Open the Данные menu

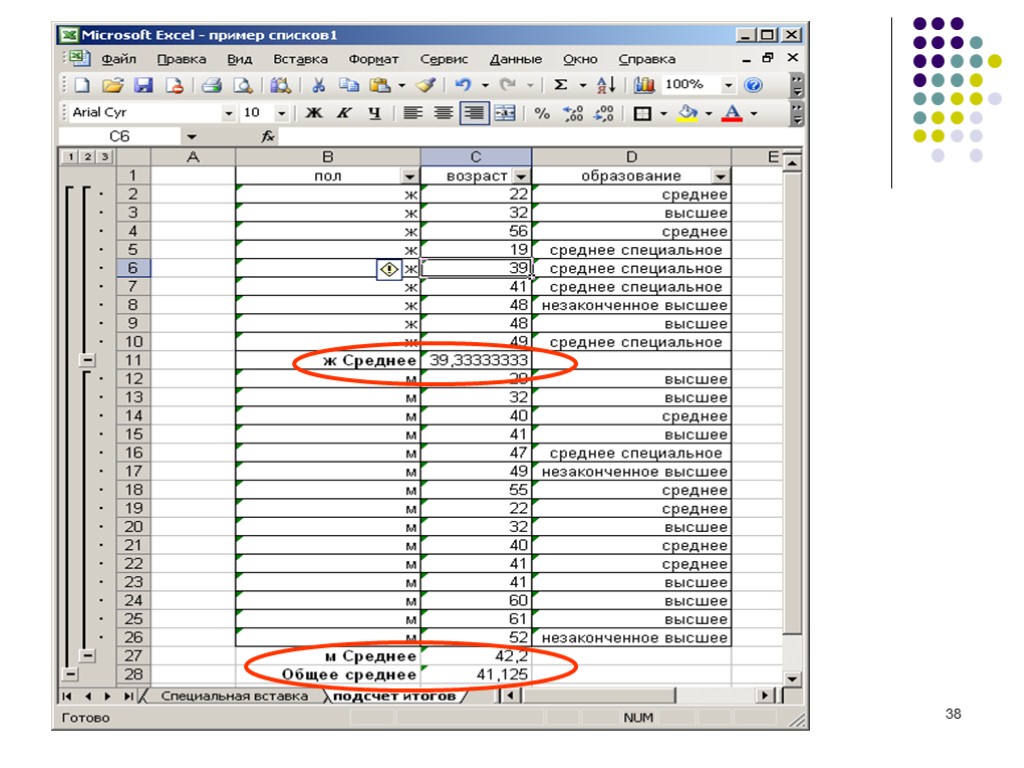(515, 59)
